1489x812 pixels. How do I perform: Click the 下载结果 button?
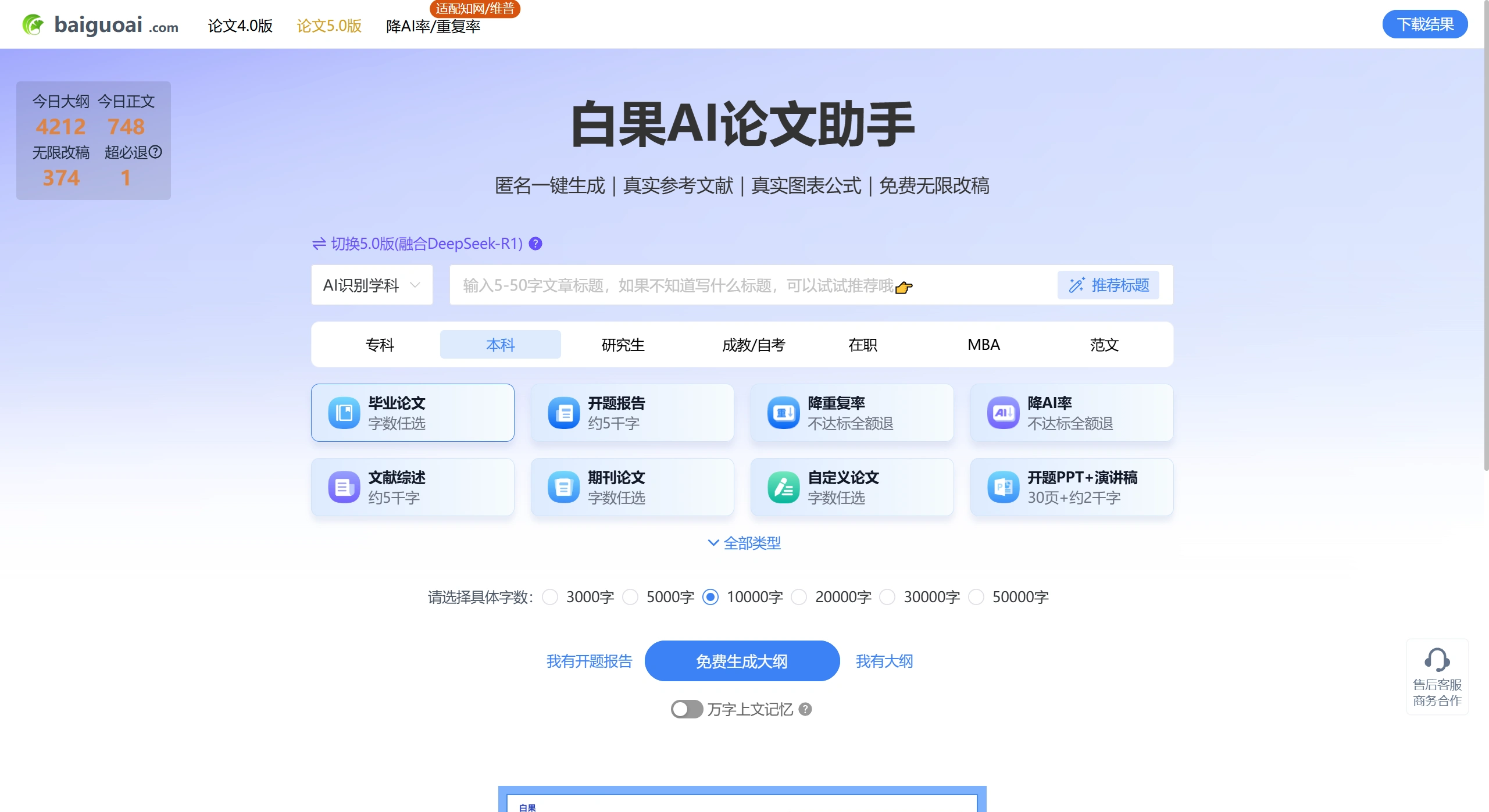(1425, 24)
